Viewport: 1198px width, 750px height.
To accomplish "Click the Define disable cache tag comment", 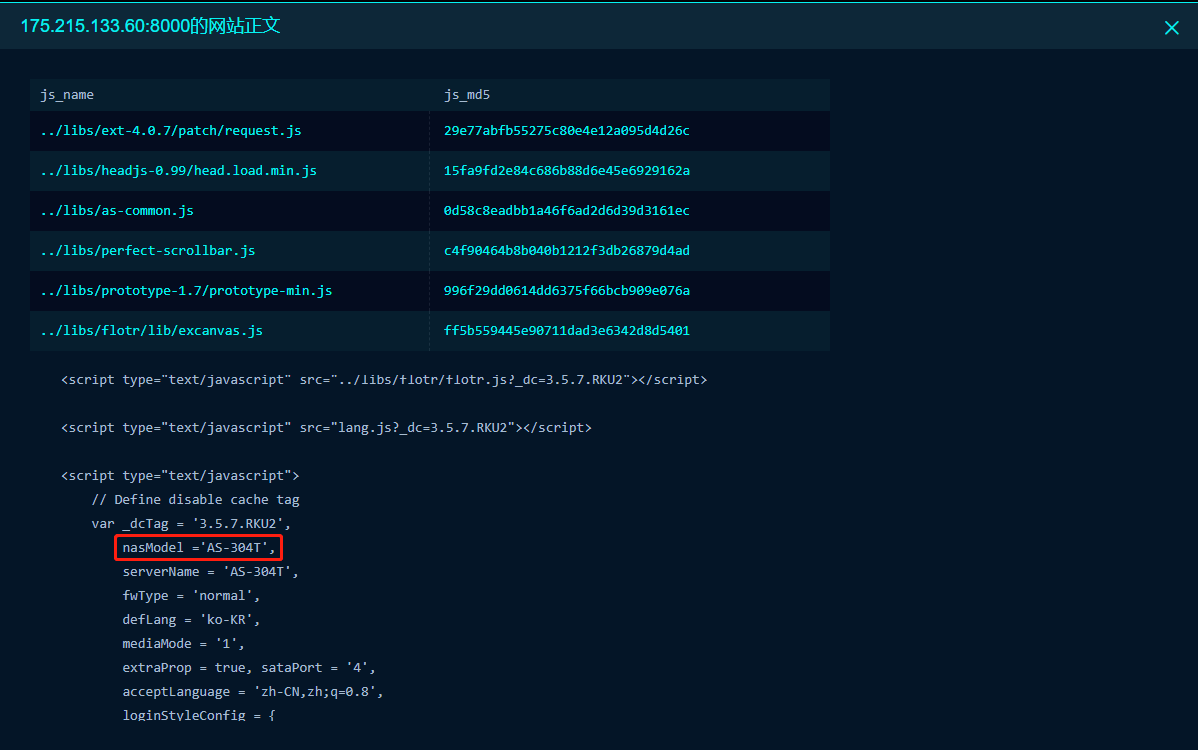I will click(x=196, y=499).
